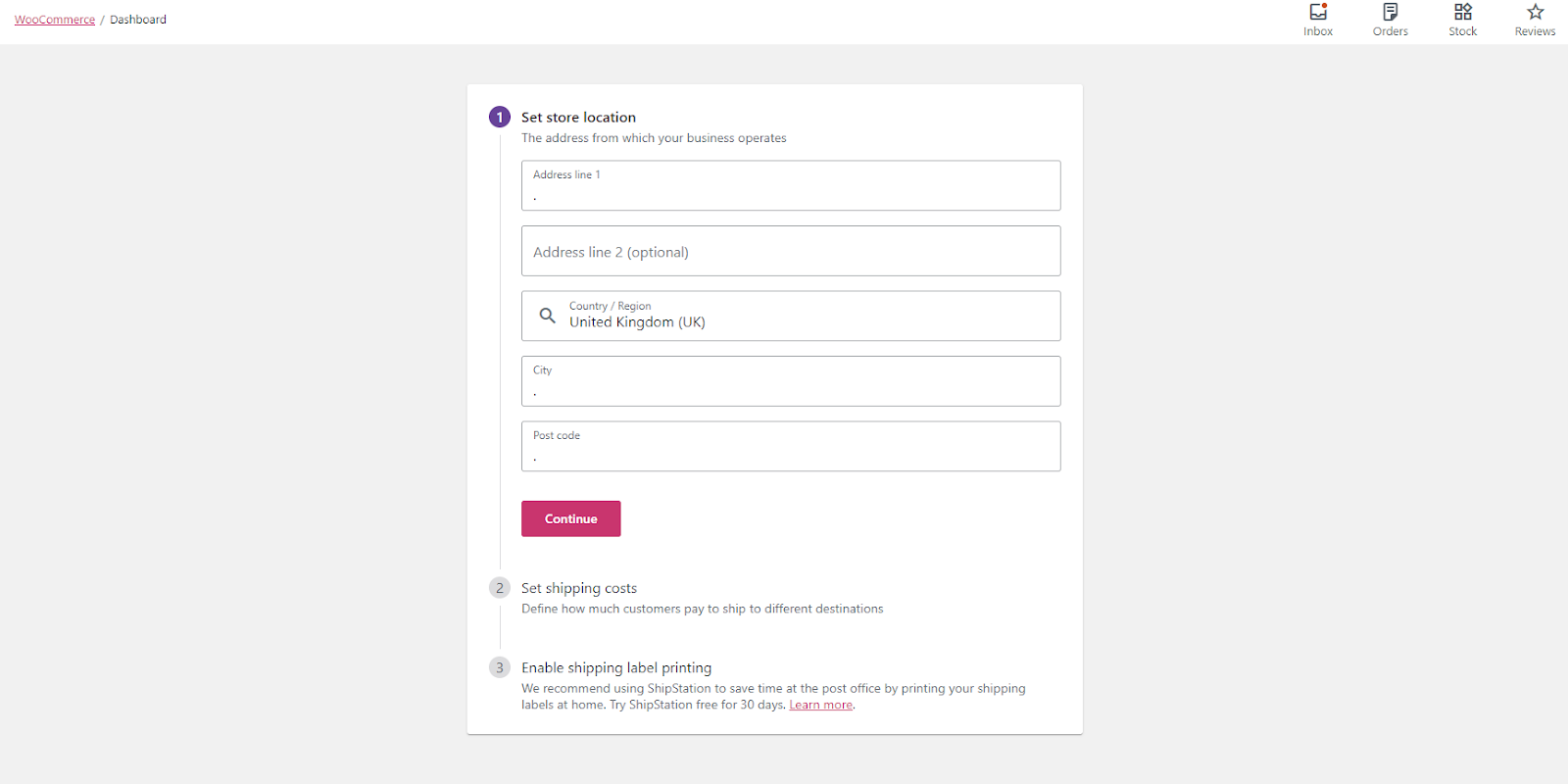1568x784 pixels.
Task: Open the Stock panel icon
Action: 1462,13
